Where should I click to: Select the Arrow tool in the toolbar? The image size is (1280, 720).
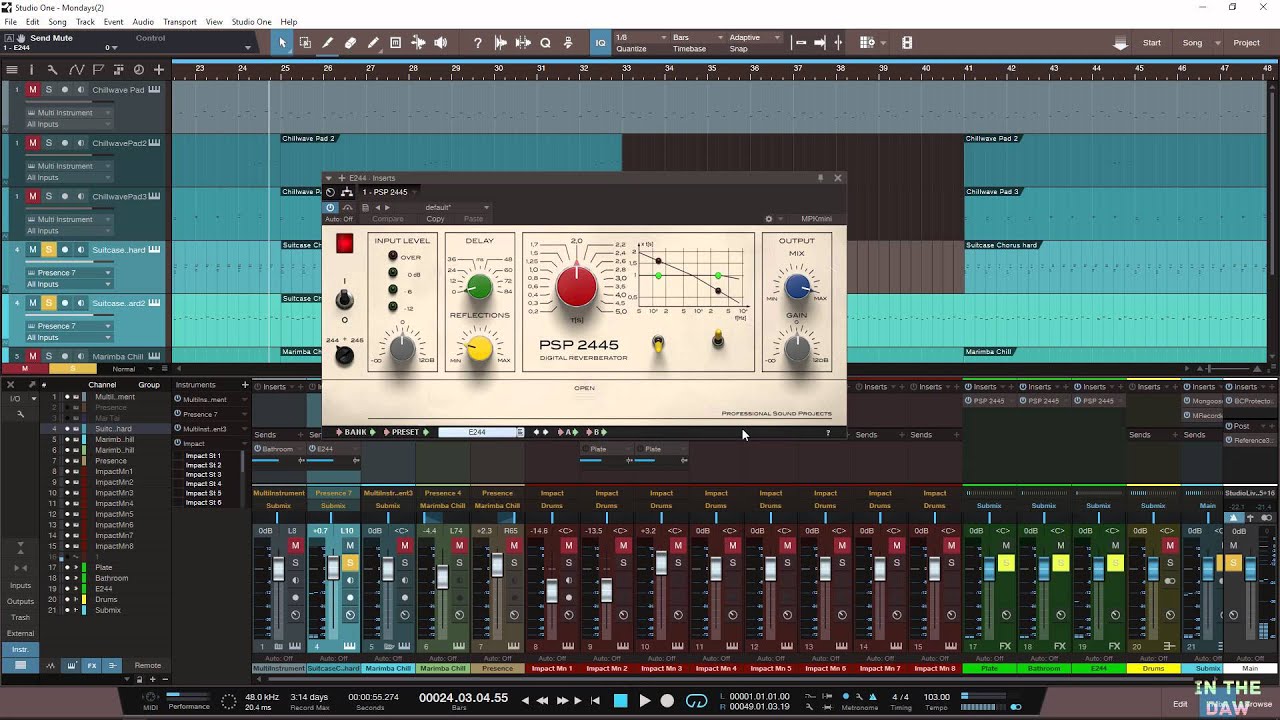tap(282, 43)
